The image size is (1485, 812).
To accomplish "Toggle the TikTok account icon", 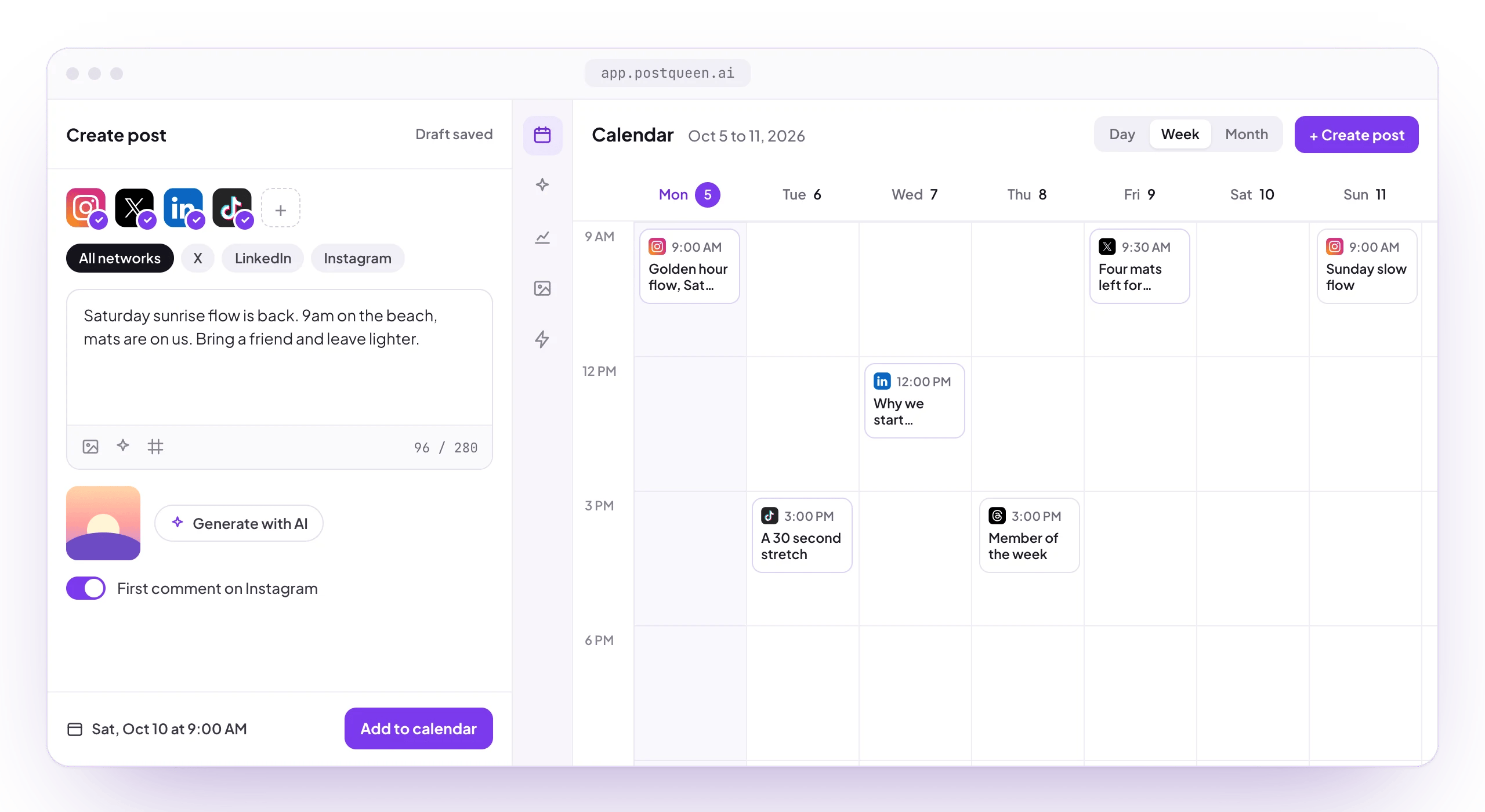I will coord(232,208).
